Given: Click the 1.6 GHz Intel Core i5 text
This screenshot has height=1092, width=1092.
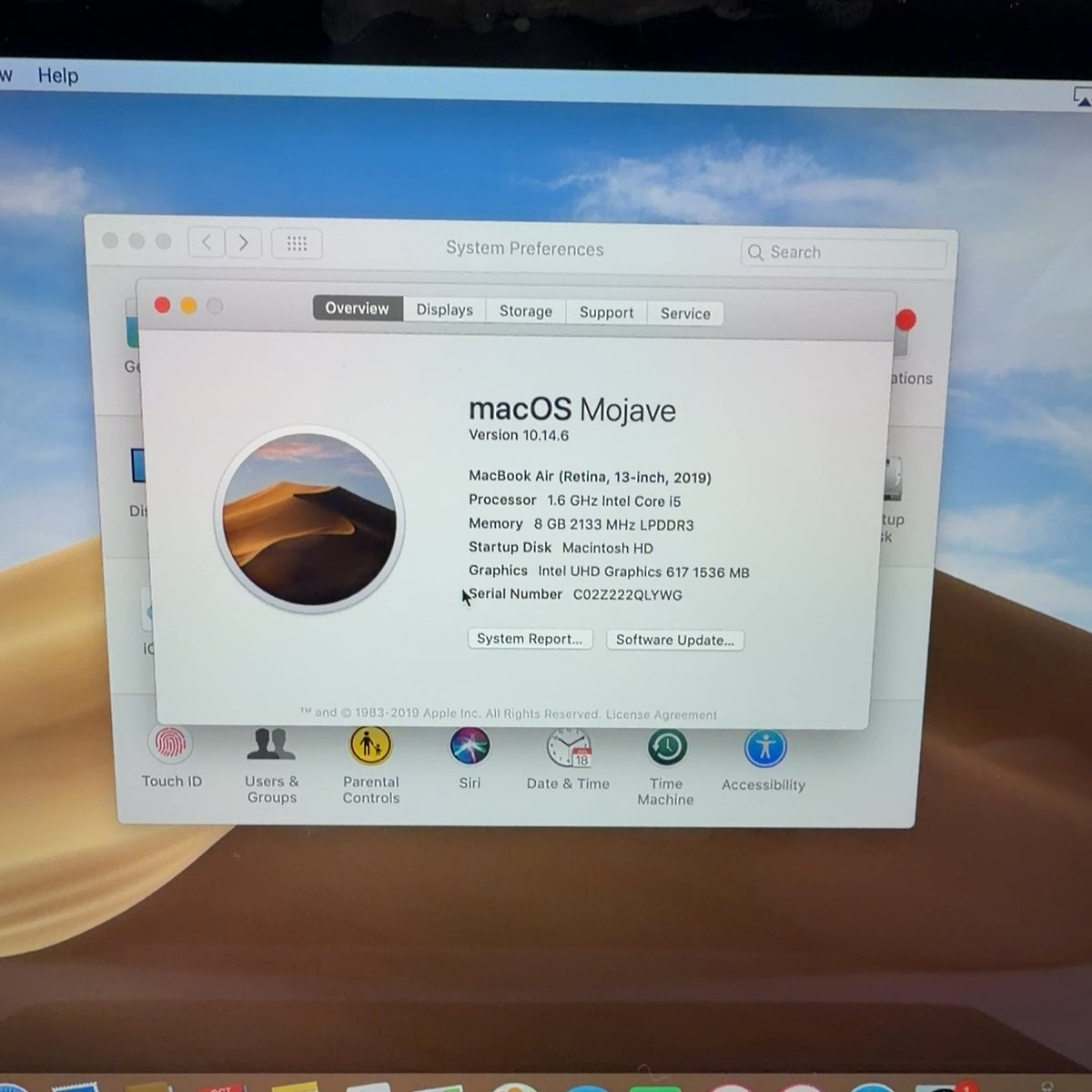Looking at the screenshot, I should point(613,500).
